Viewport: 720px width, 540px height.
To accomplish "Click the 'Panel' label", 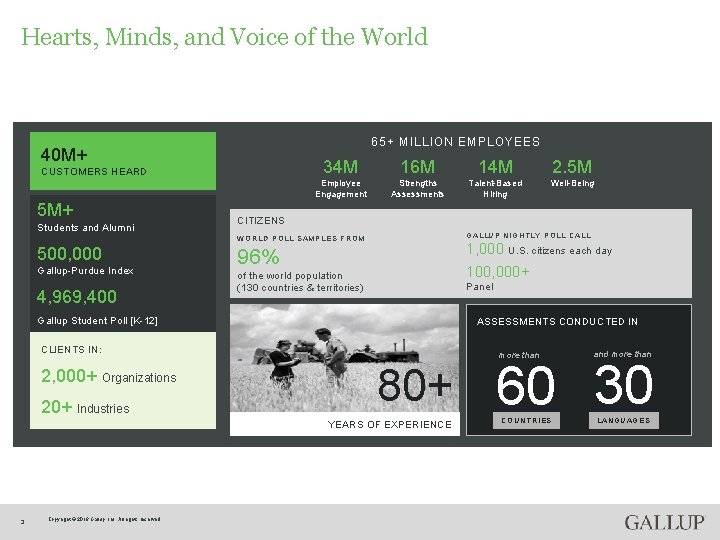I will click(x=480, y=287).
